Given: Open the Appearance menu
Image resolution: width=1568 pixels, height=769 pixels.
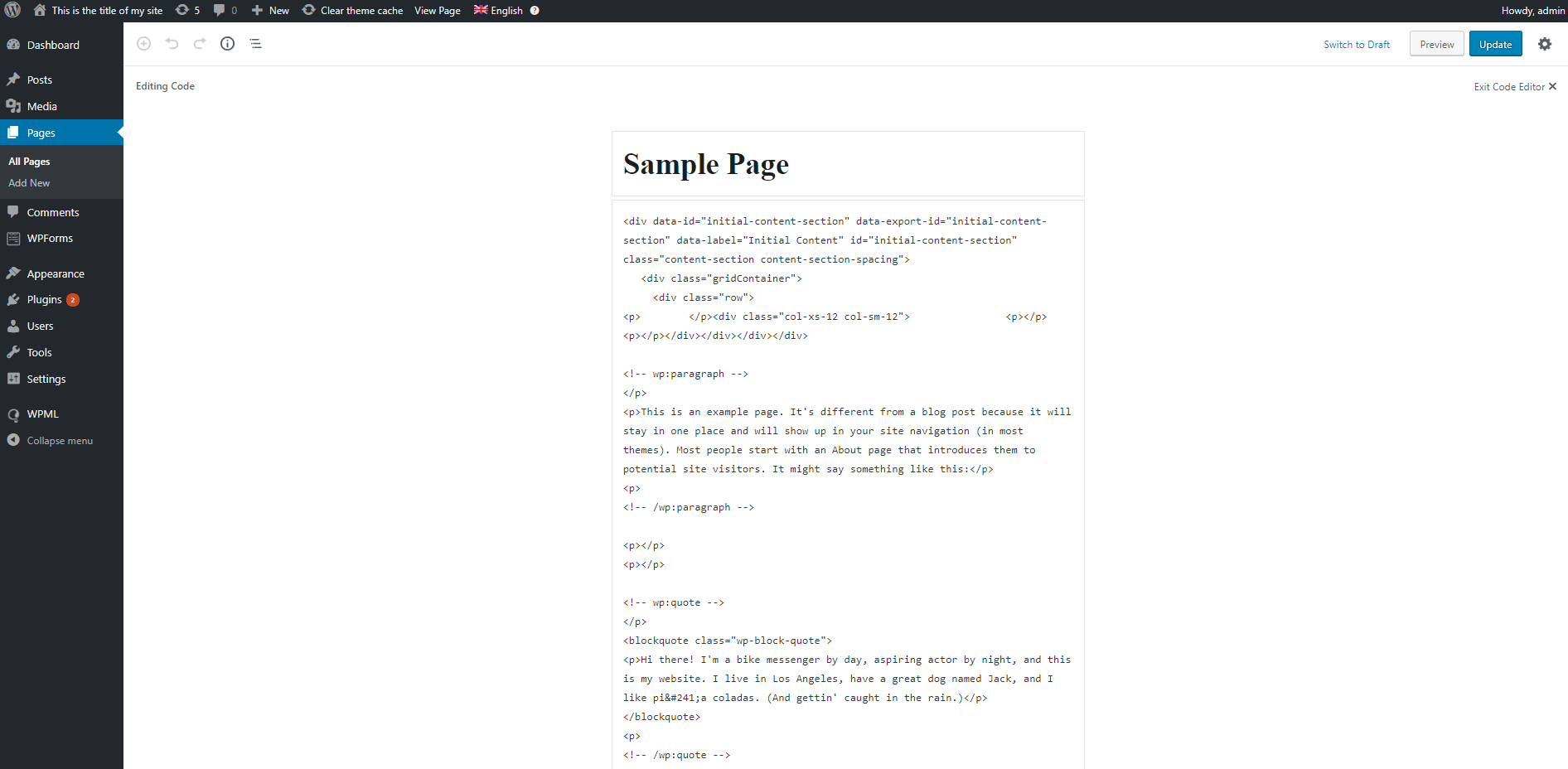Looking at the screenshot, I should (56, 273).
